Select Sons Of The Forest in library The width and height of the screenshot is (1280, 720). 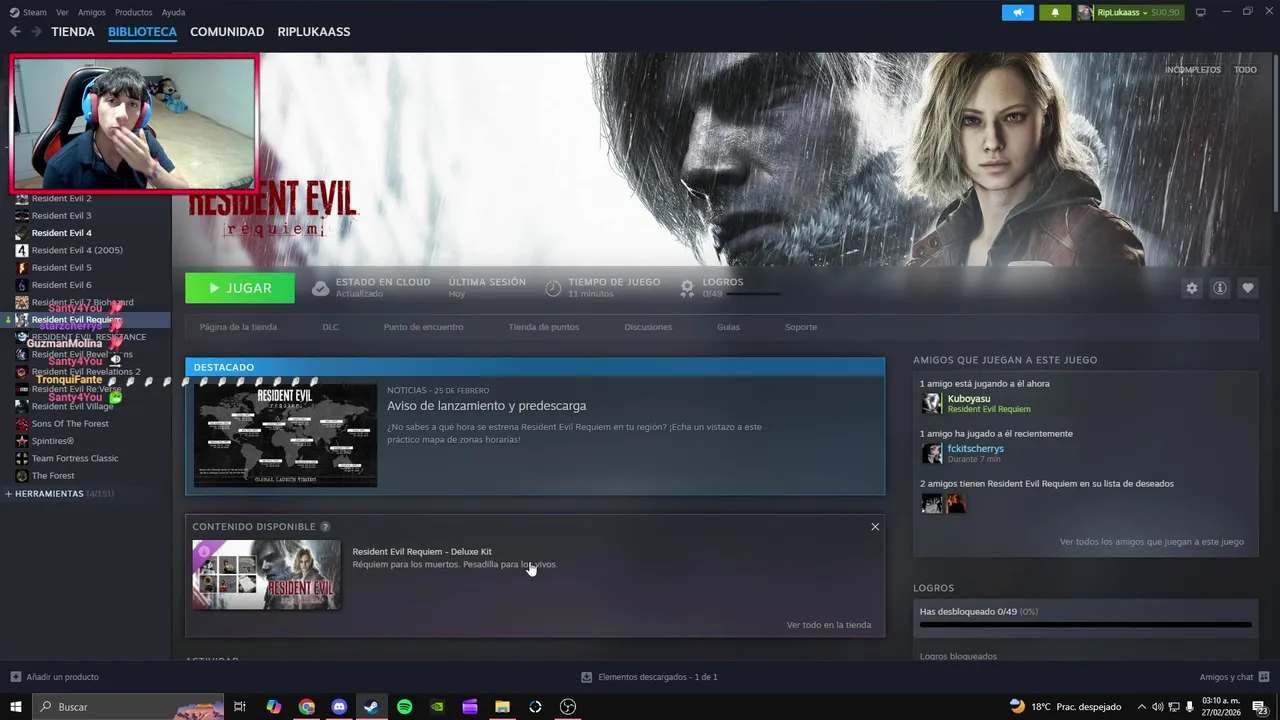pos(70,424)
